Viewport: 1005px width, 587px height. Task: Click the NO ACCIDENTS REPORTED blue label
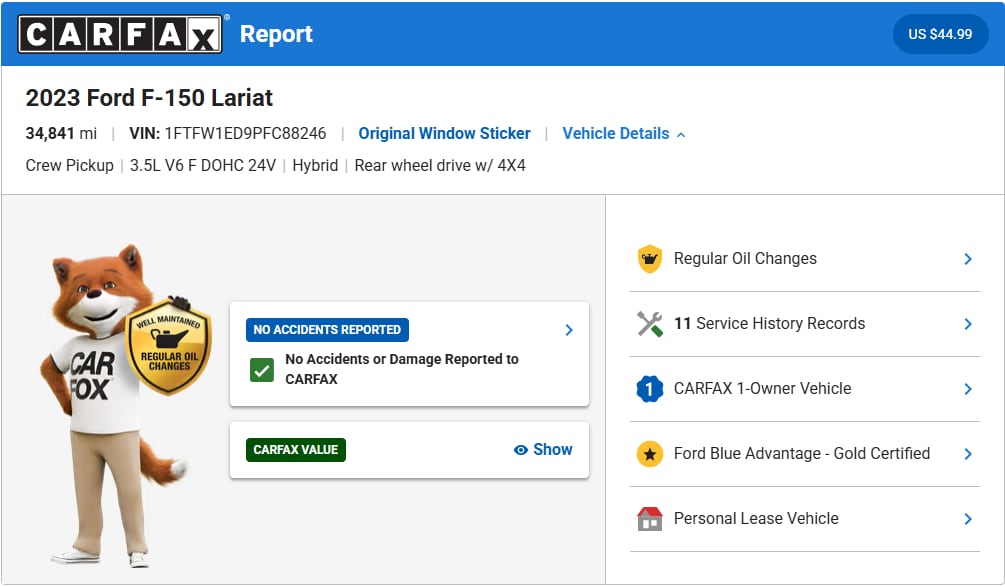click(x=328, y=330)
